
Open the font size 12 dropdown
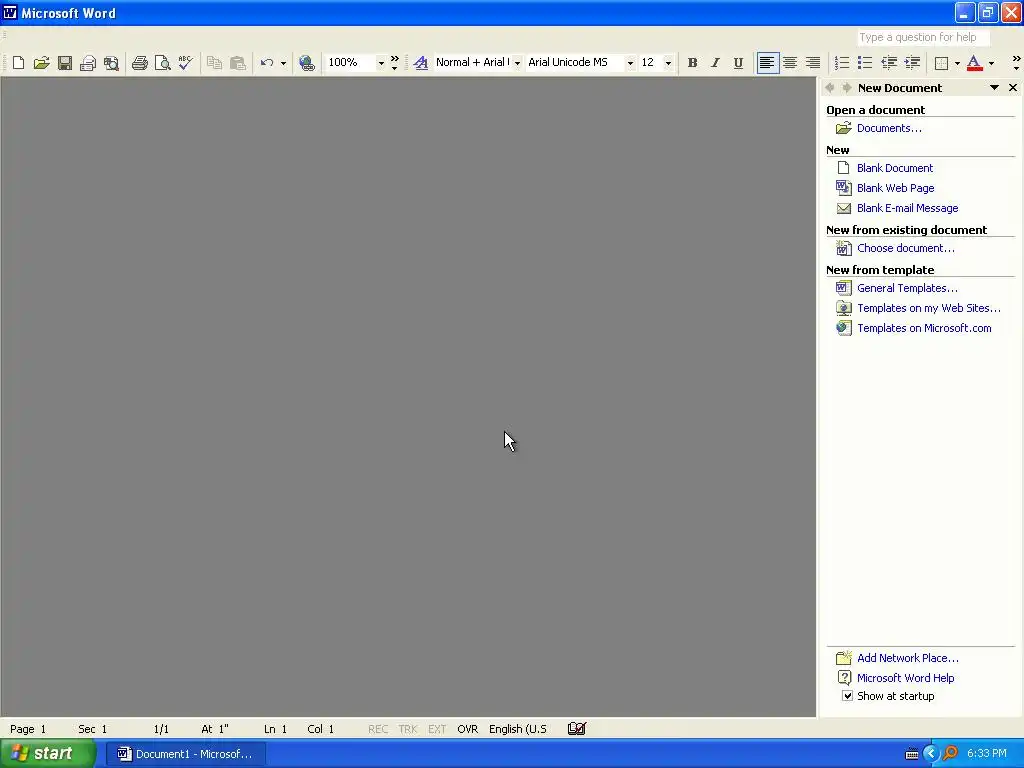[x=668, y=63]
